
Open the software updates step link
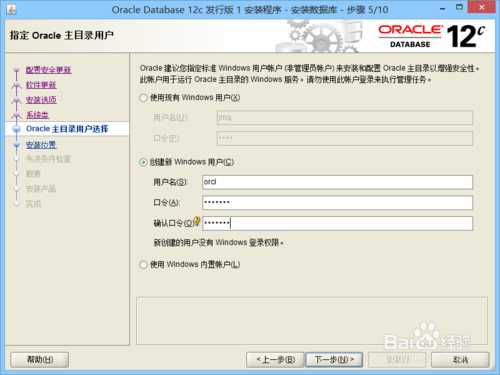[41, 85]
